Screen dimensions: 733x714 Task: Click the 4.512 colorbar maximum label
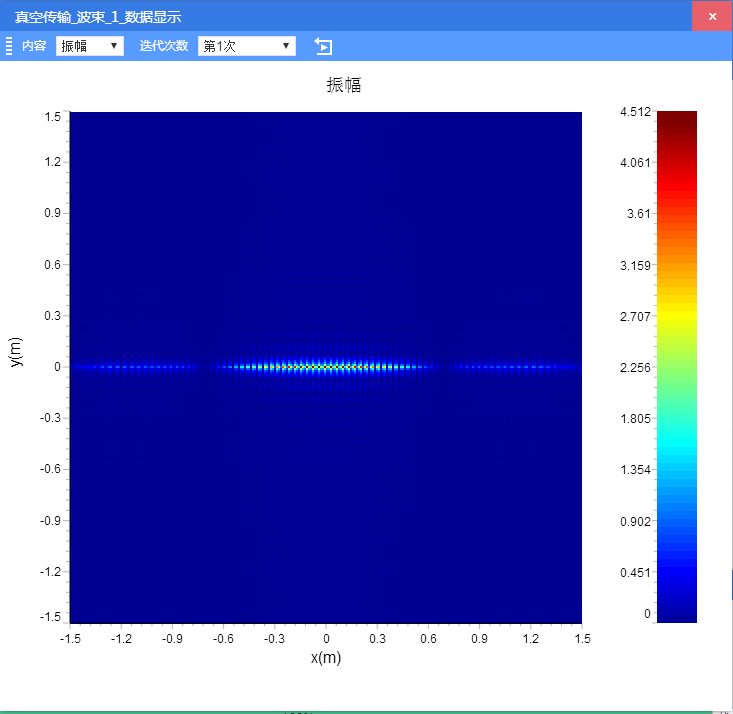(x=636, y=112)
